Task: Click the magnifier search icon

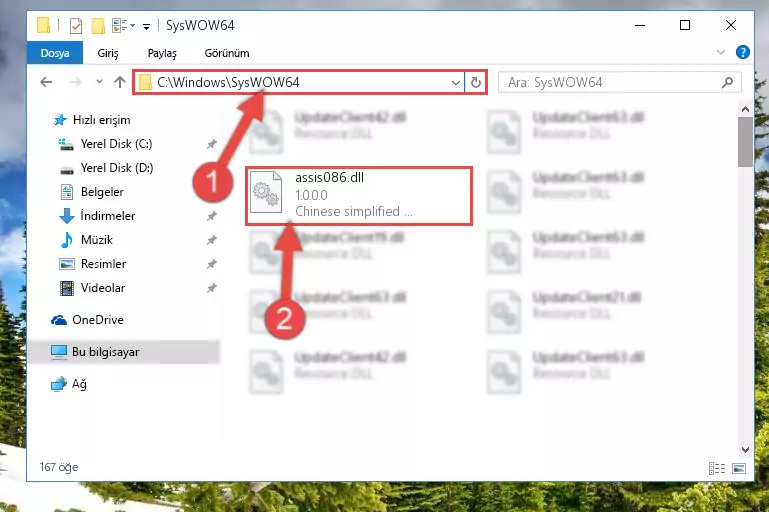Action: click(727, 82)
